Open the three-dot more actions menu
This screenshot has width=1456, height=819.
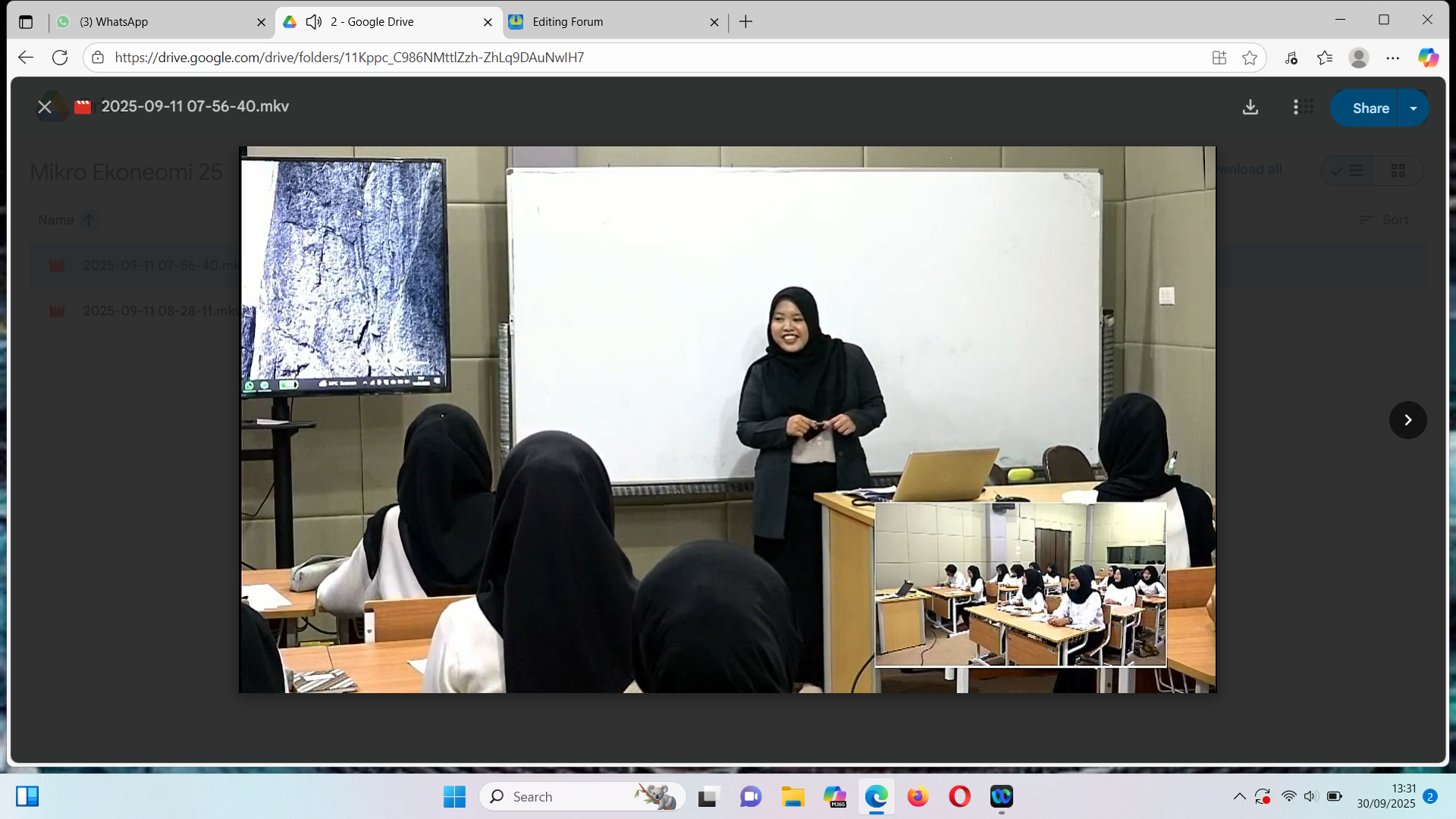(x=1295, y=107)
